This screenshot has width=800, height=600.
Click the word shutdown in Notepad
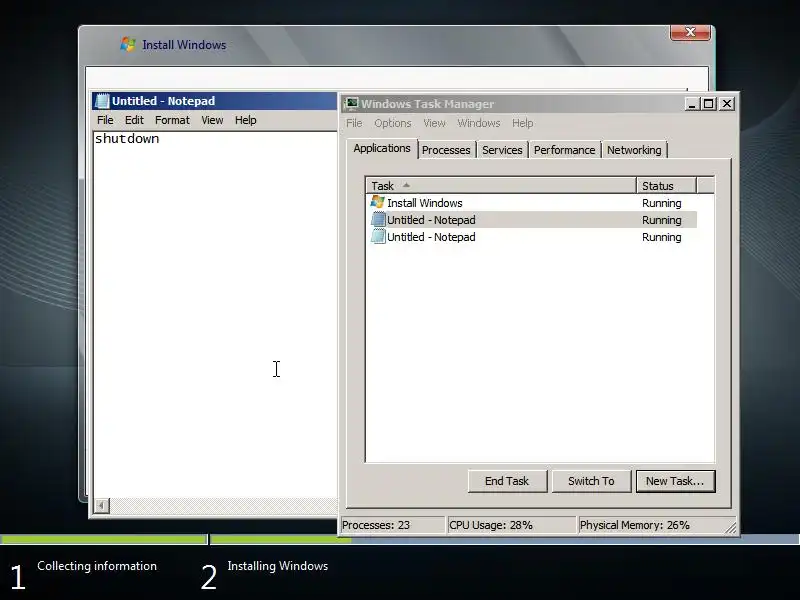(x=127, y=139)
